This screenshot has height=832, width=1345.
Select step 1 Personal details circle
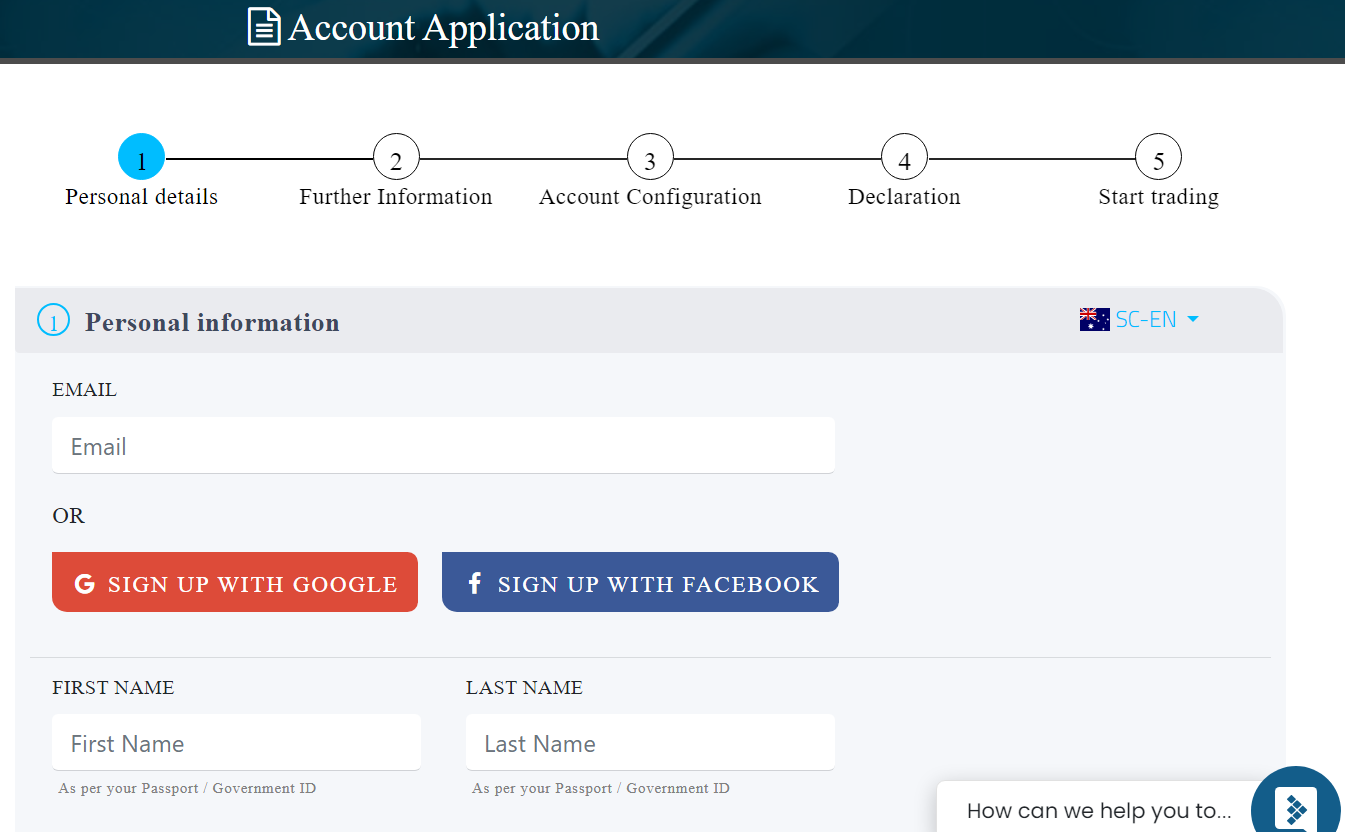[141, 158]
